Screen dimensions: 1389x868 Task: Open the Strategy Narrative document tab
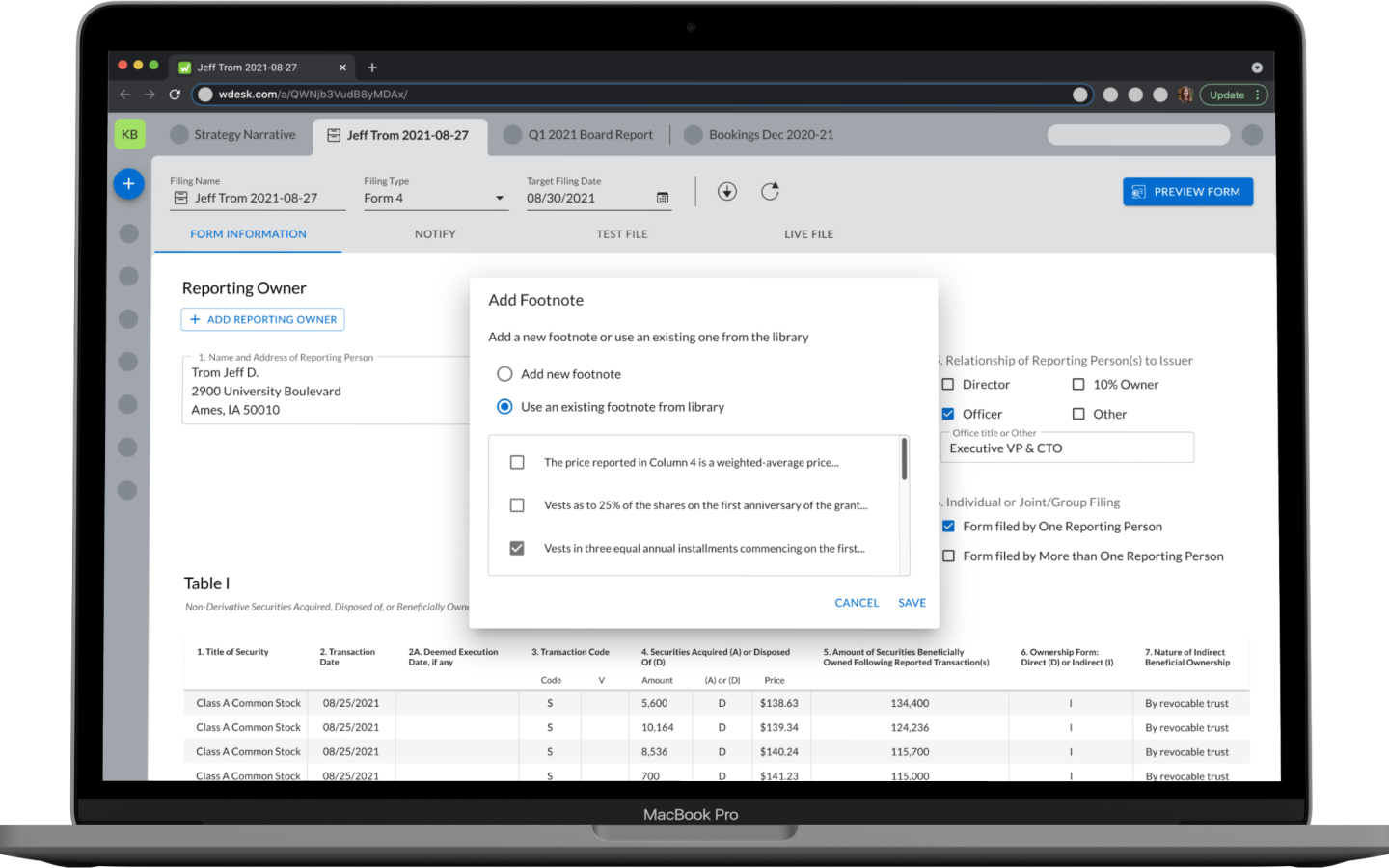233,135
